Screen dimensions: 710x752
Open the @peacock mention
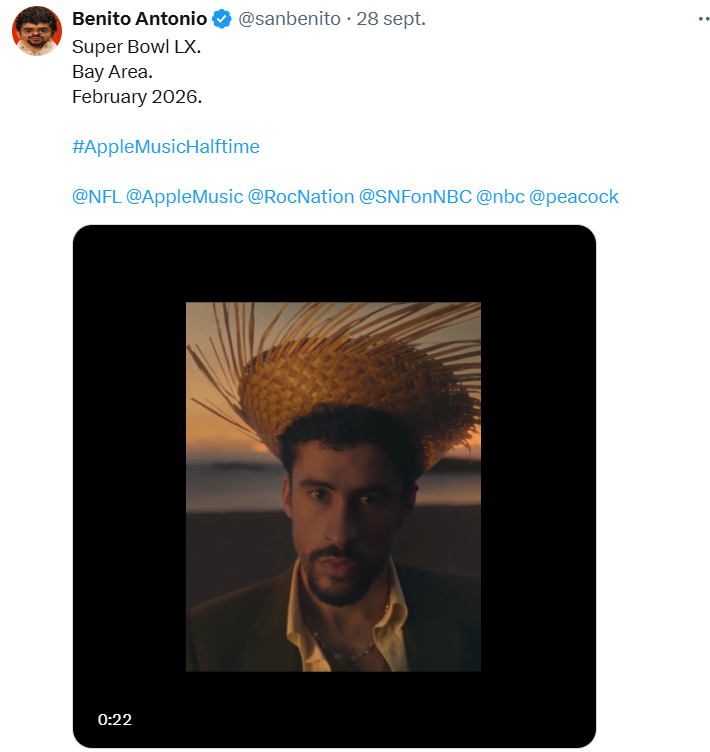pos(574,197)
